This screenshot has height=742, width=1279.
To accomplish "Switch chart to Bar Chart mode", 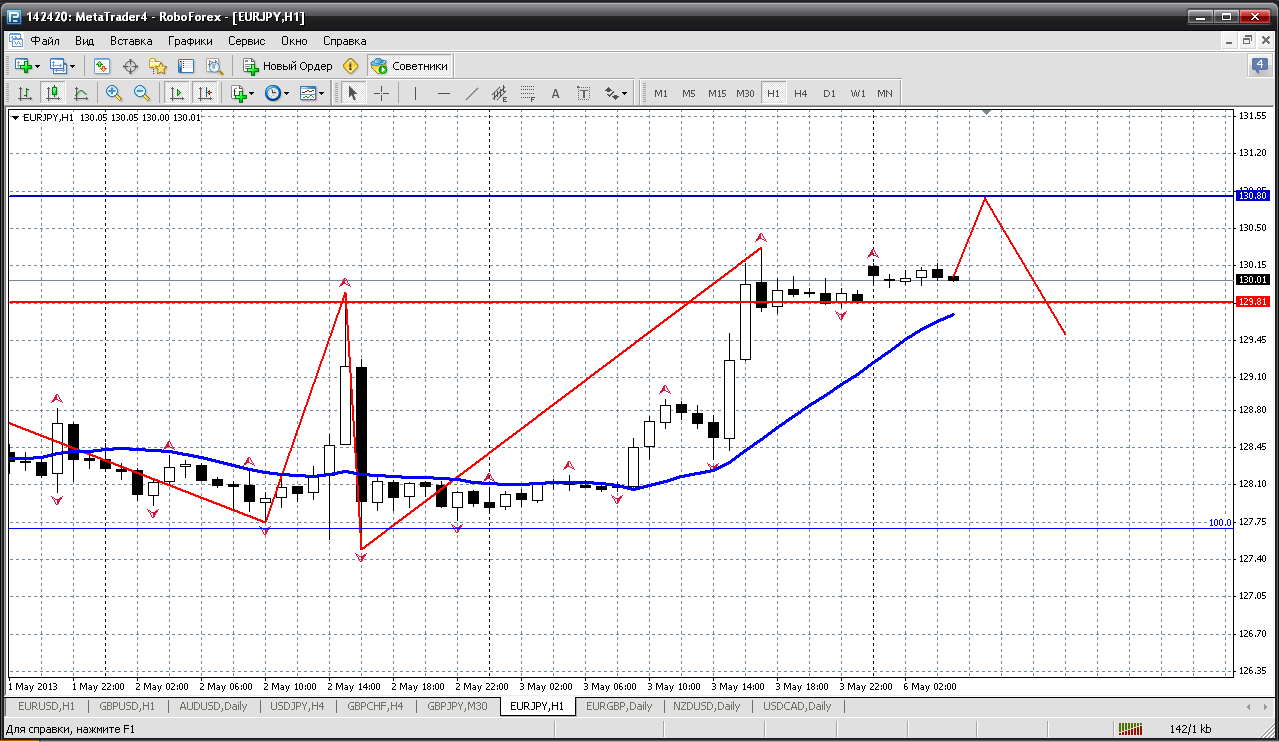I will (25, 93).
